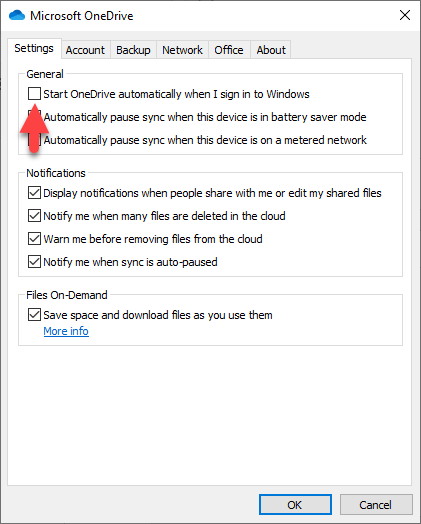Open the Account tab
Image resolution: width=421 pixels, height=524 pixels.
85,50
